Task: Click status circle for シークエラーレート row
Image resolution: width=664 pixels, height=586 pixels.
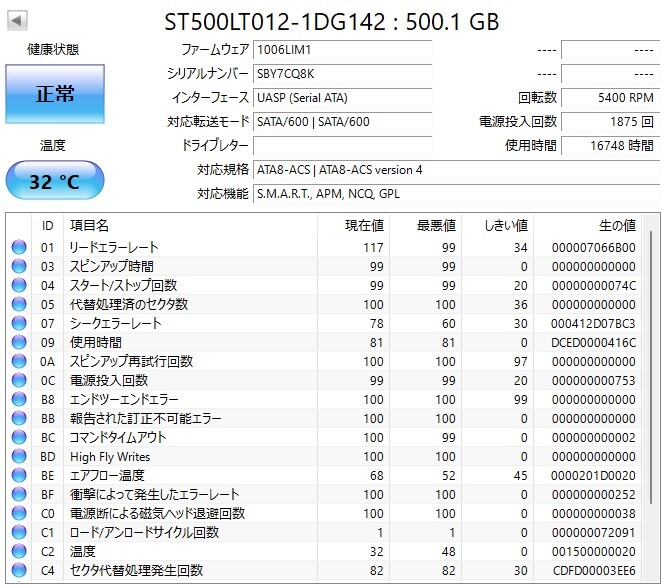Action: click(19, 323)
